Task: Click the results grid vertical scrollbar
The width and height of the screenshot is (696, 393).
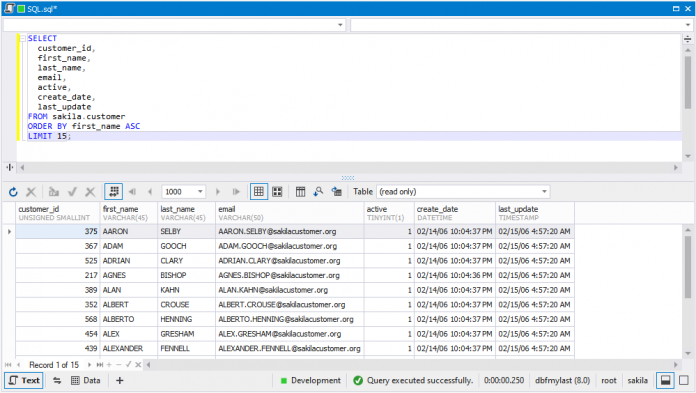Action: [688, 267]
